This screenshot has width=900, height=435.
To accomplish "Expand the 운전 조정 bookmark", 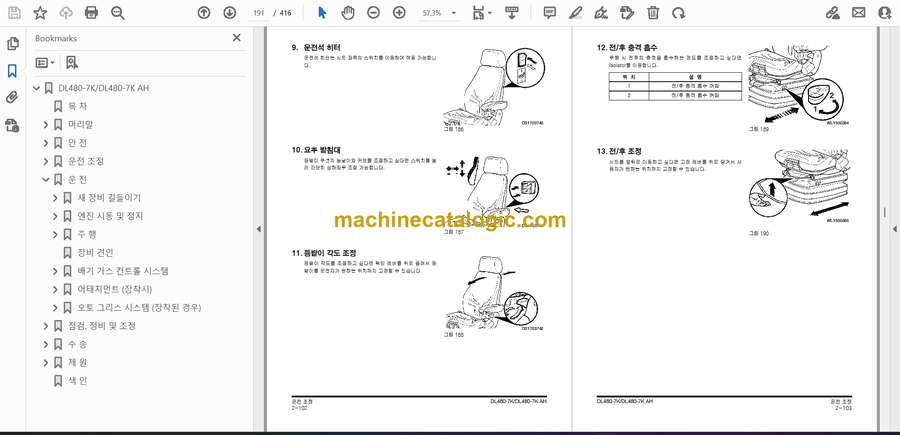I will pos(46,161).
